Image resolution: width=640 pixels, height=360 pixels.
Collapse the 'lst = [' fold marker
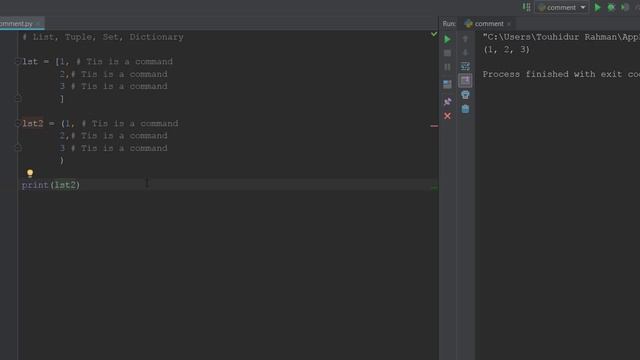click(x=18, y=62)
